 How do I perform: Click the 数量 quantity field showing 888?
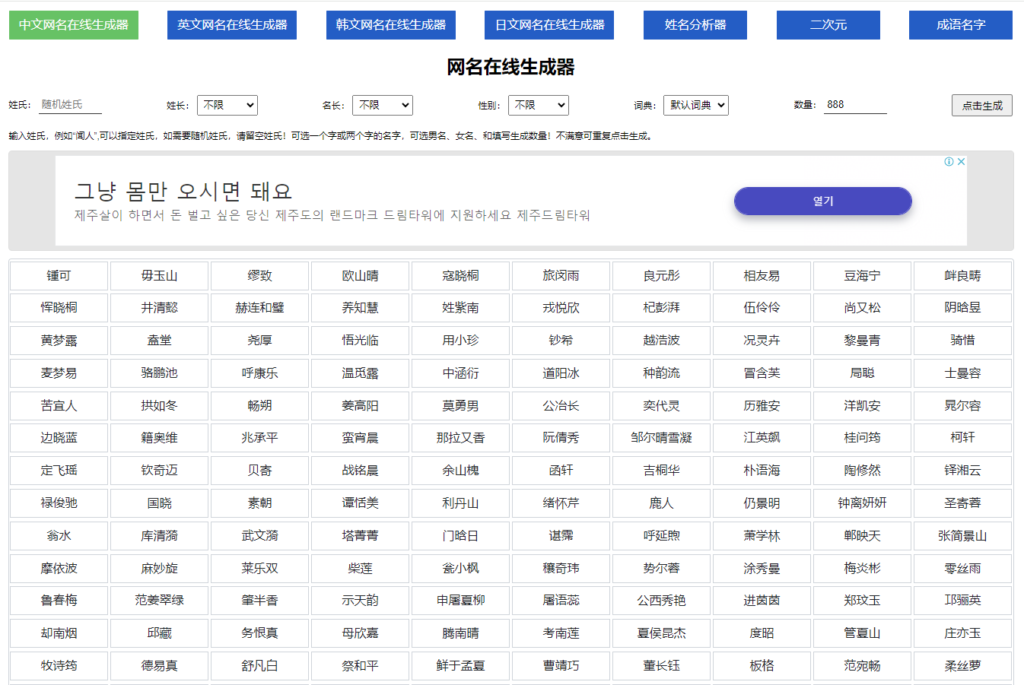tap(855, 105)
